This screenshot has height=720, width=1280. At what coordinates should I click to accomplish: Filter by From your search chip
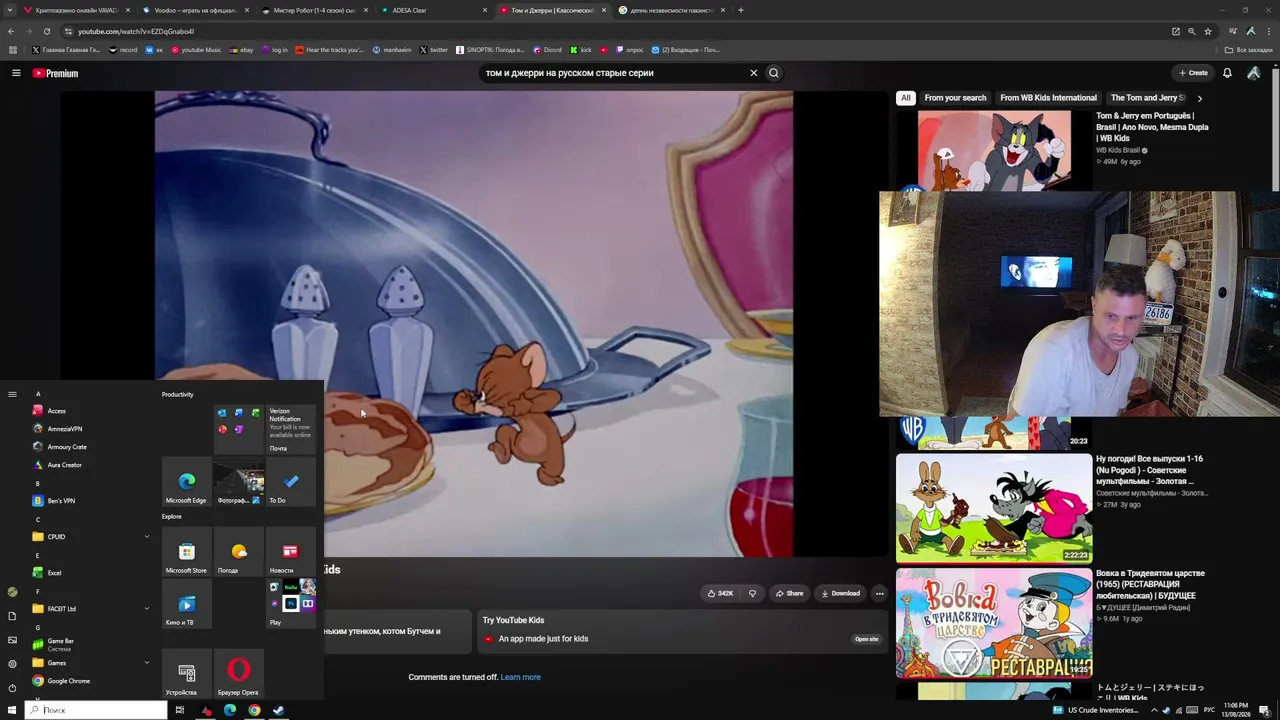tap(955, 98)
